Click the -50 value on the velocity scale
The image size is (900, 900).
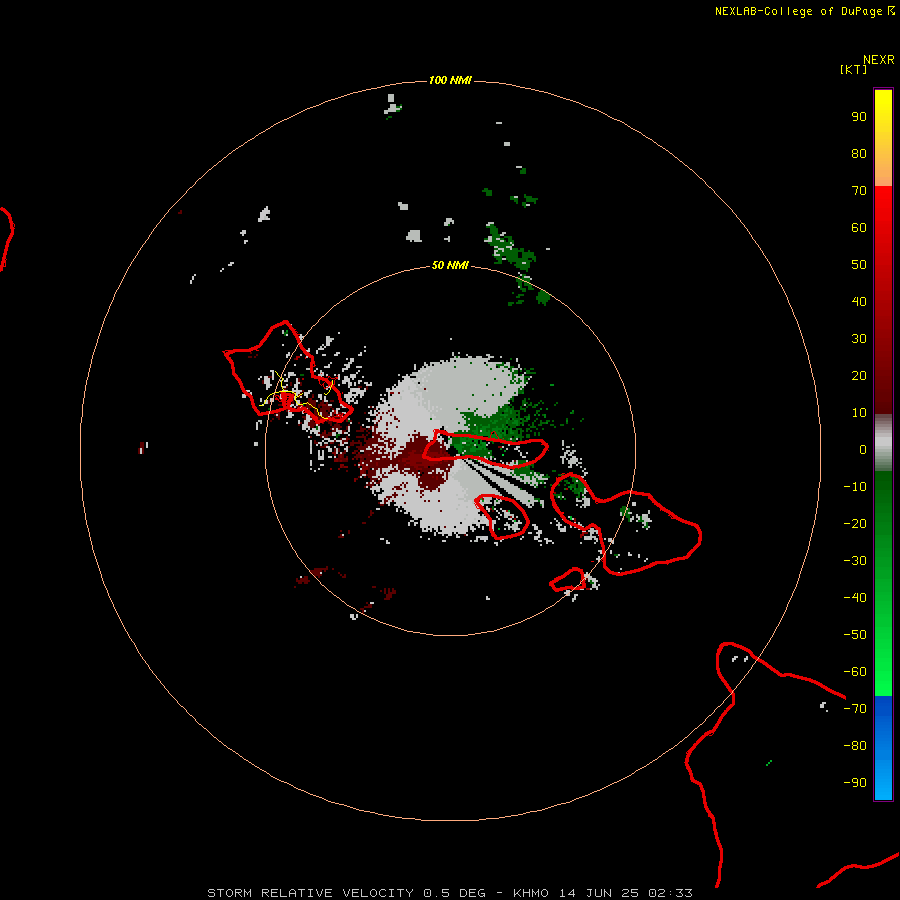click(x=855, y=635)
